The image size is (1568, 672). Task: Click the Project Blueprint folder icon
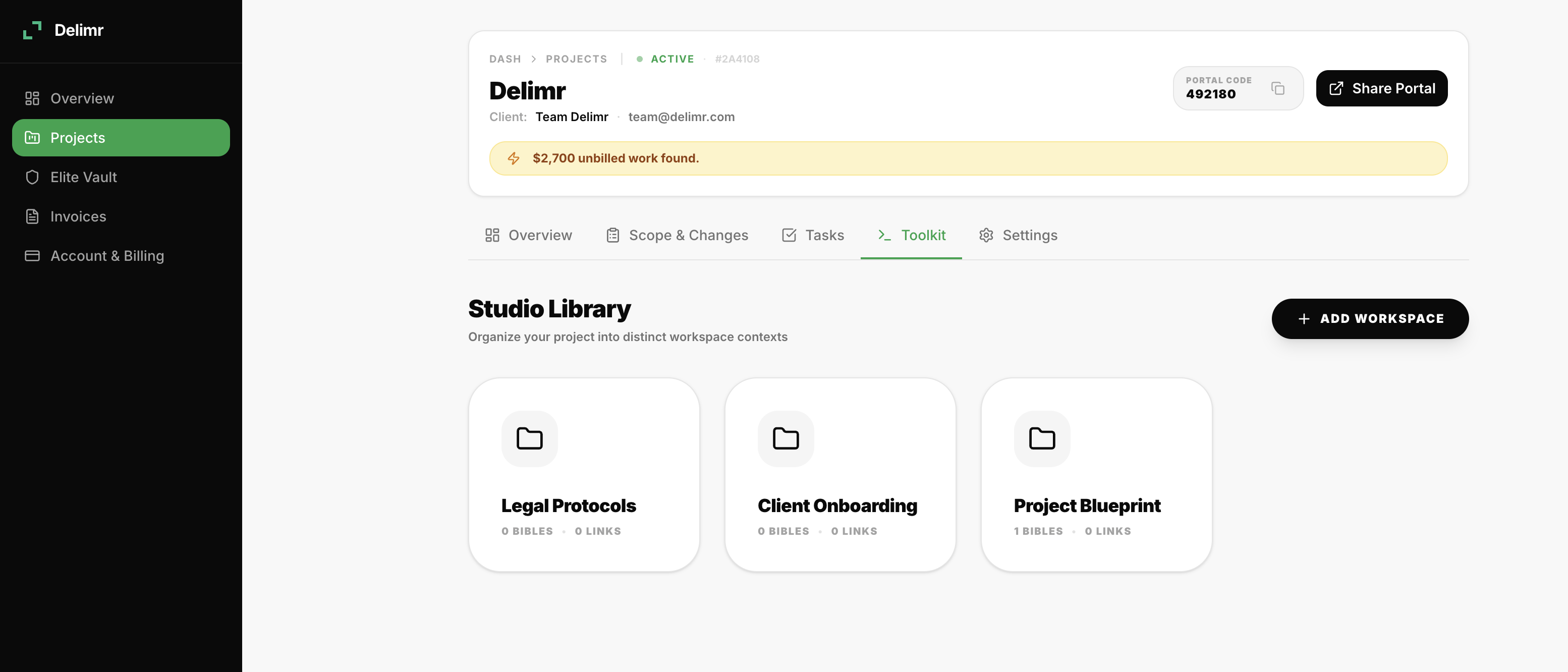[1041, 438]
